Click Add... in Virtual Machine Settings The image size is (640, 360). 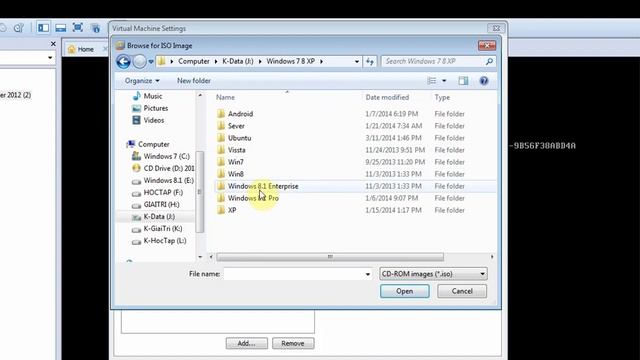click(x=247, y=343)
